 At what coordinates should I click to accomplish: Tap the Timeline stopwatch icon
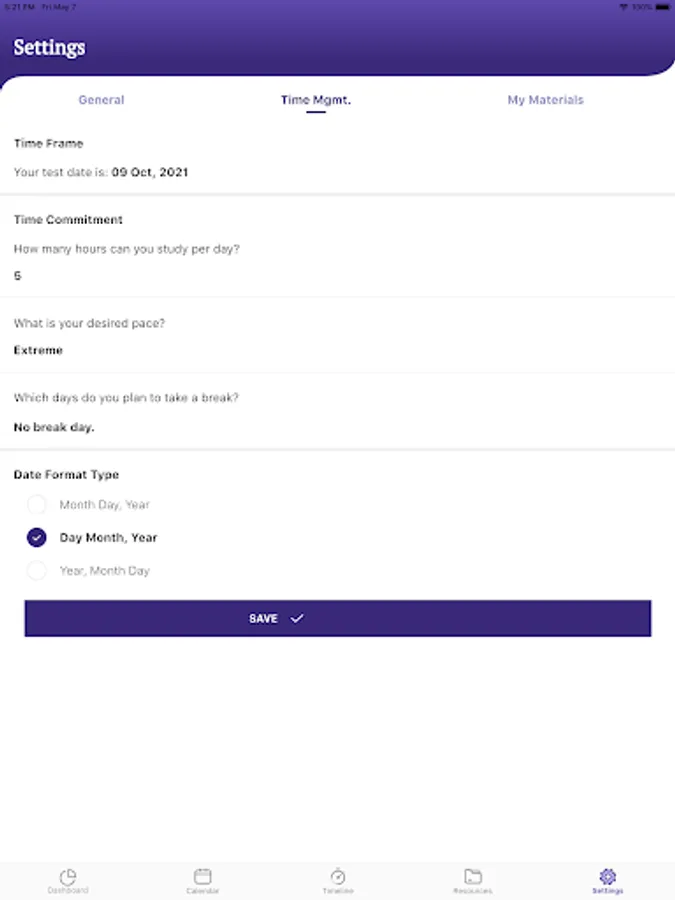click(x=337, y=876)
